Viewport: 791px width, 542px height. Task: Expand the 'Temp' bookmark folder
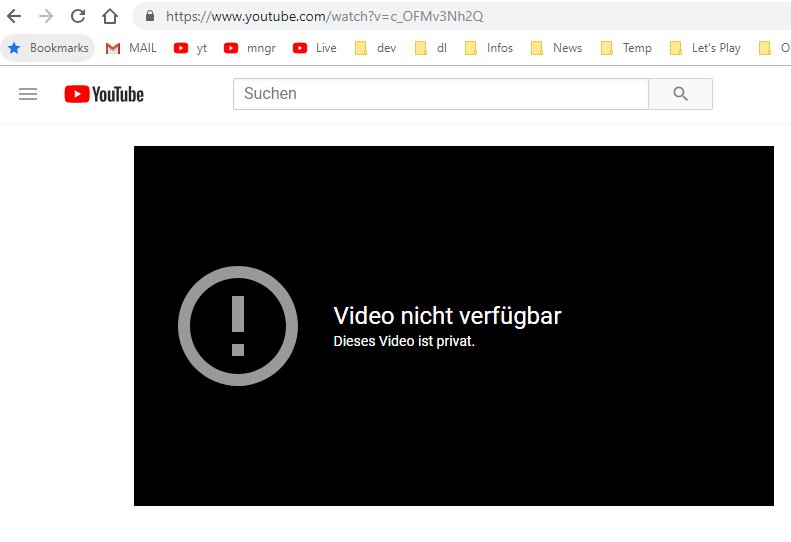626,48
